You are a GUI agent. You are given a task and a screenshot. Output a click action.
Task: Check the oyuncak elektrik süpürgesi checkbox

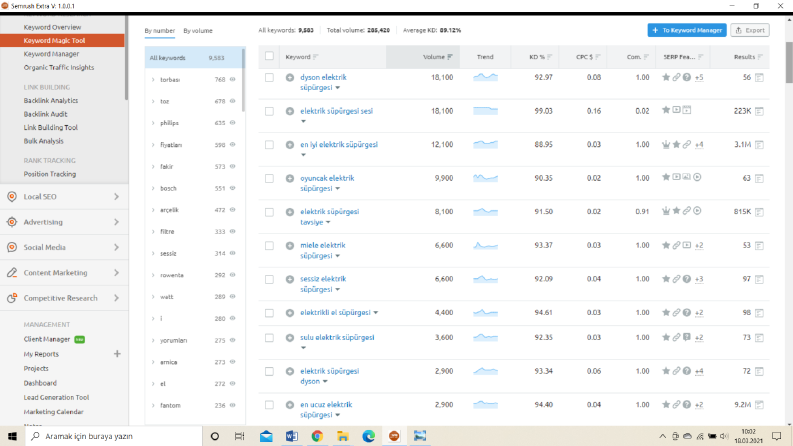(270, 179)
